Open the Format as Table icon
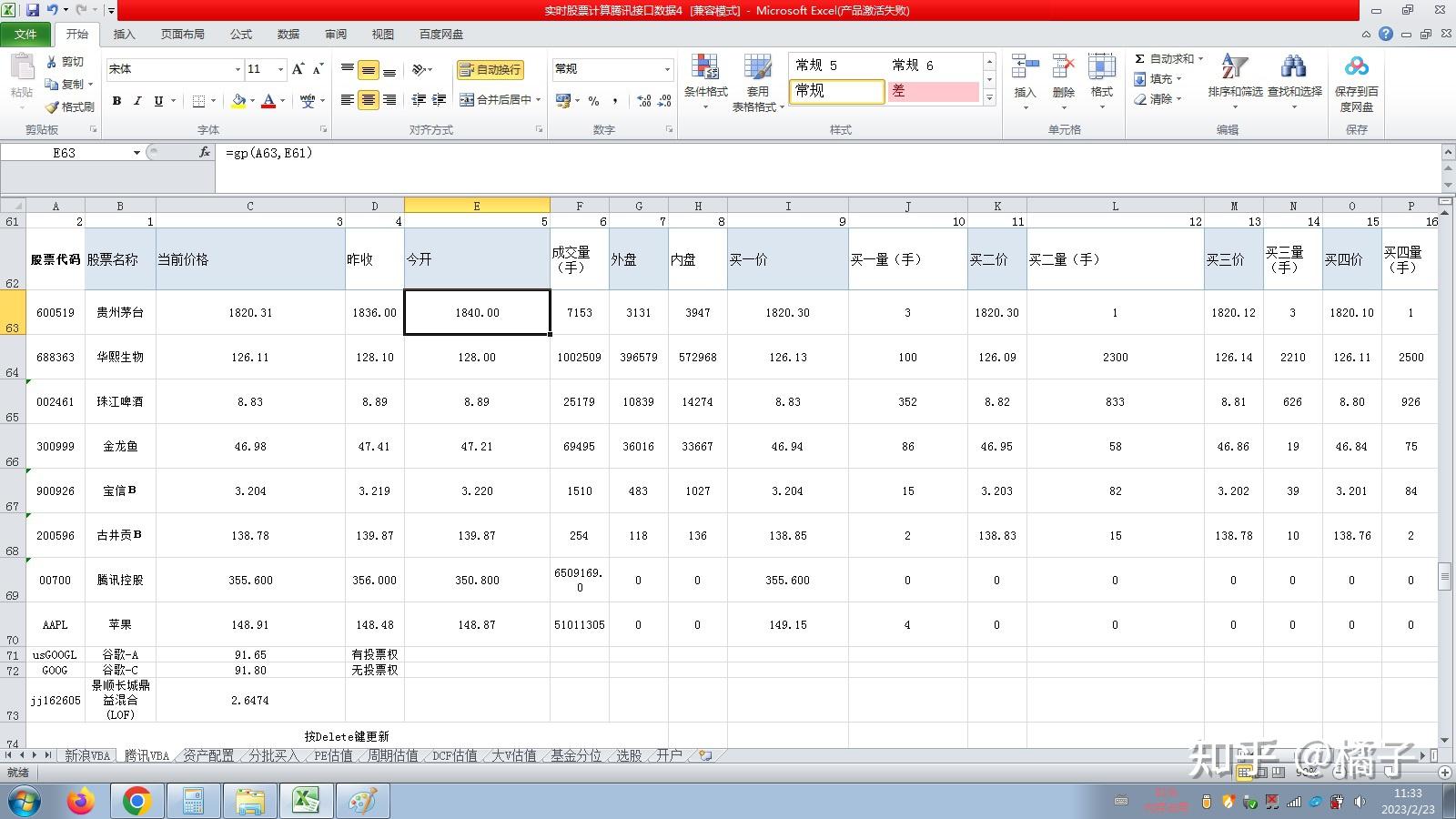 (x=757, y=68)
